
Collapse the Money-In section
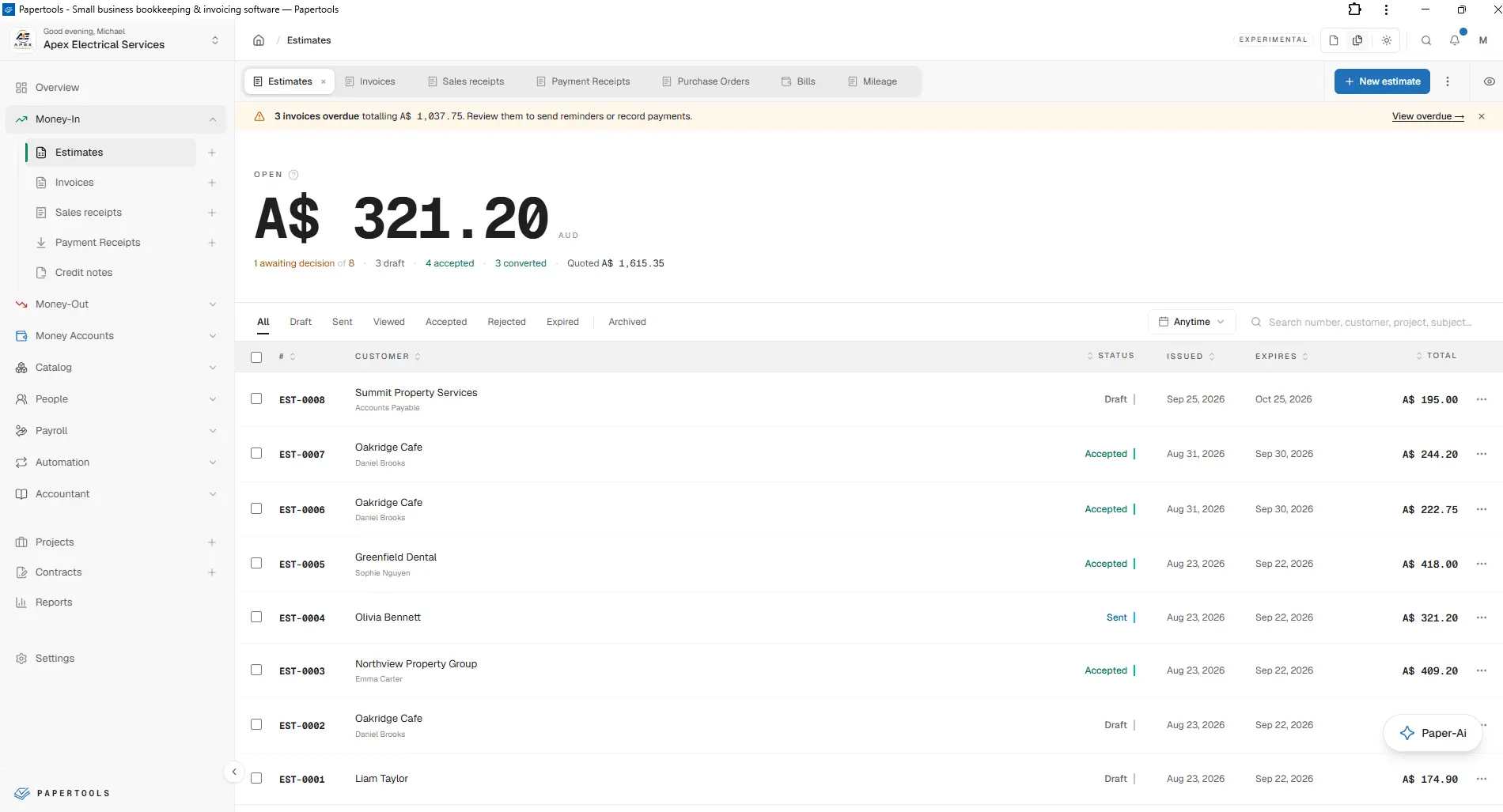tap(115, 119)
